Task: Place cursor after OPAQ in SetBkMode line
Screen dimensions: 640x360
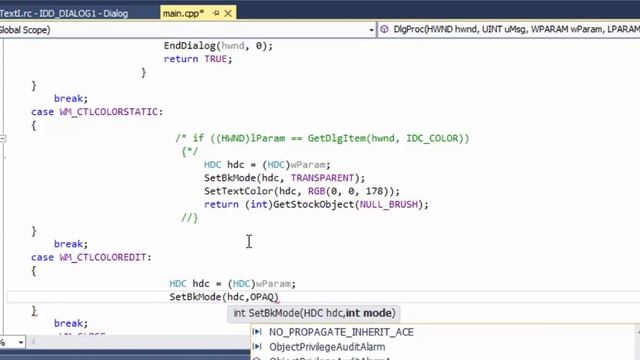Action: click(x=273, y=297)
